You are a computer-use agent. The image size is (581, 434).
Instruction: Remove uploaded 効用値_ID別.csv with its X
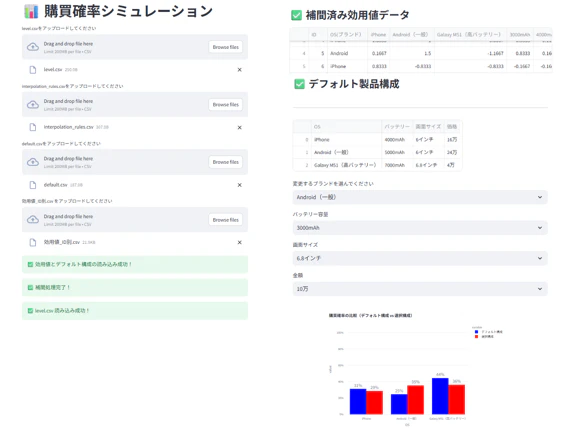(240, 242)
